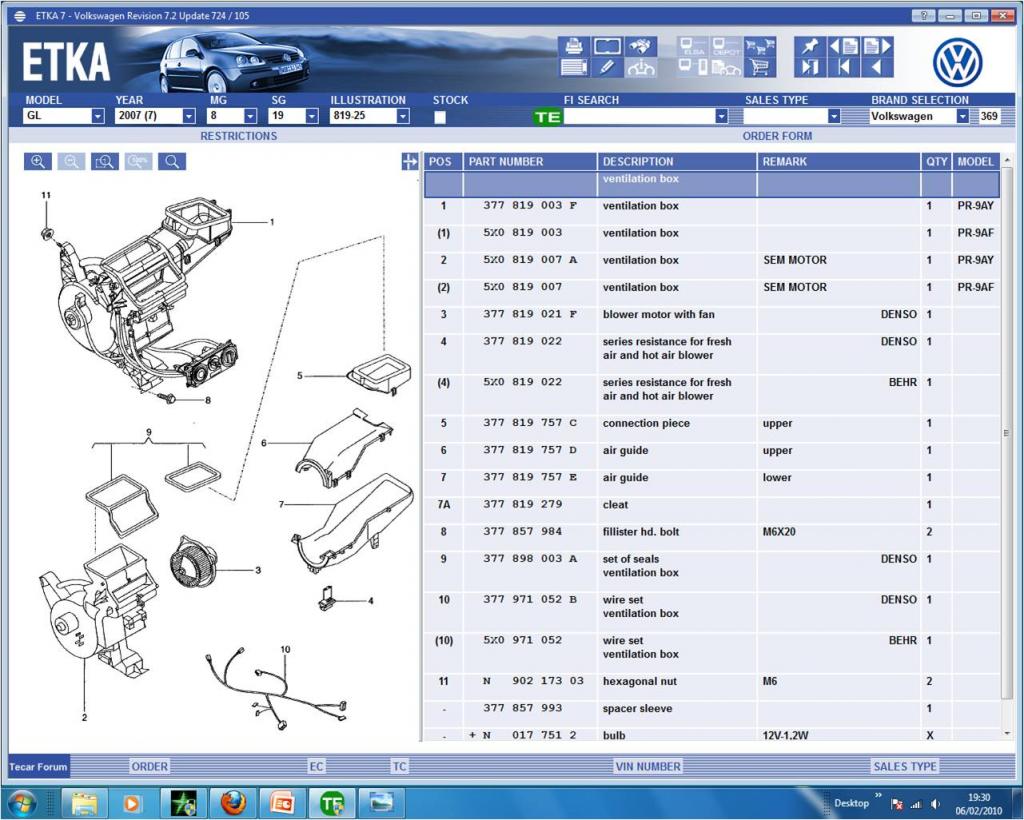Click the ORDER button at bottom
The height and width of the screenshot is (820, 1024).
point(150,766)
